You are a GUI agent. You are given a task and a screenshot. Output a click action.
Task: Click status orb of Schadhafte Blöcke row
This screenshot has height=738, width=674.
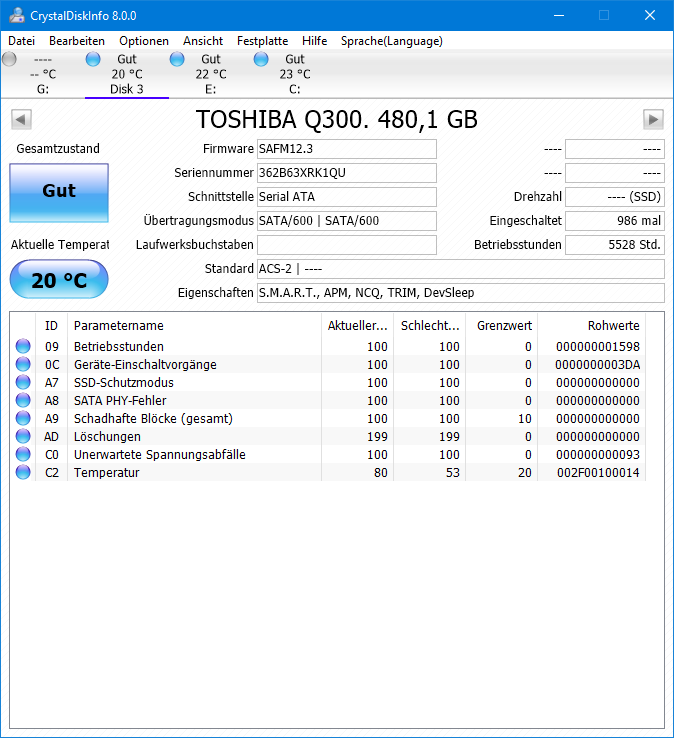tap(23, 418)
